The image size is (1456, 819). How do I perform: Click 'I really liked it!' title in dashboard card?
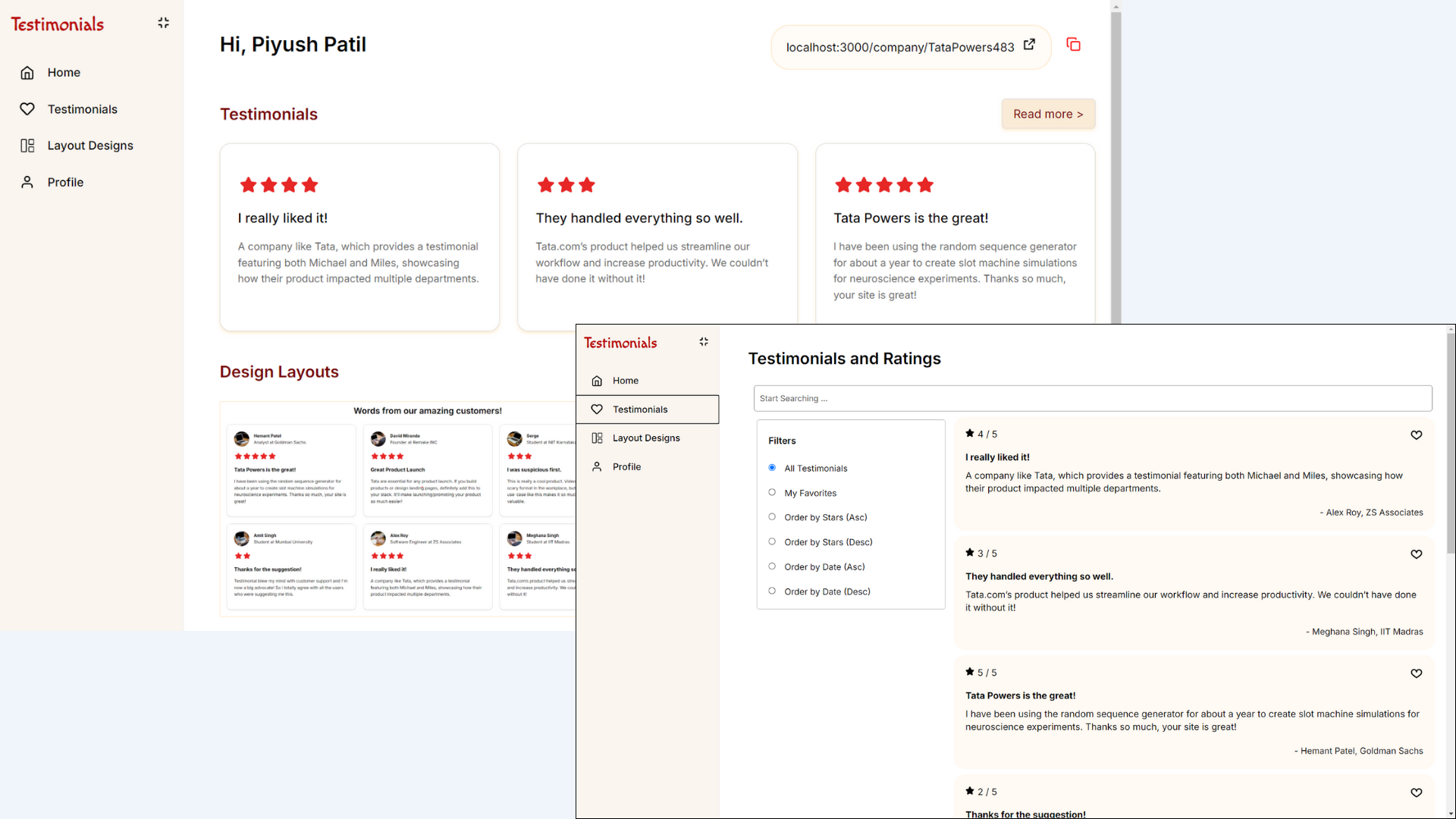click(283, 218)
